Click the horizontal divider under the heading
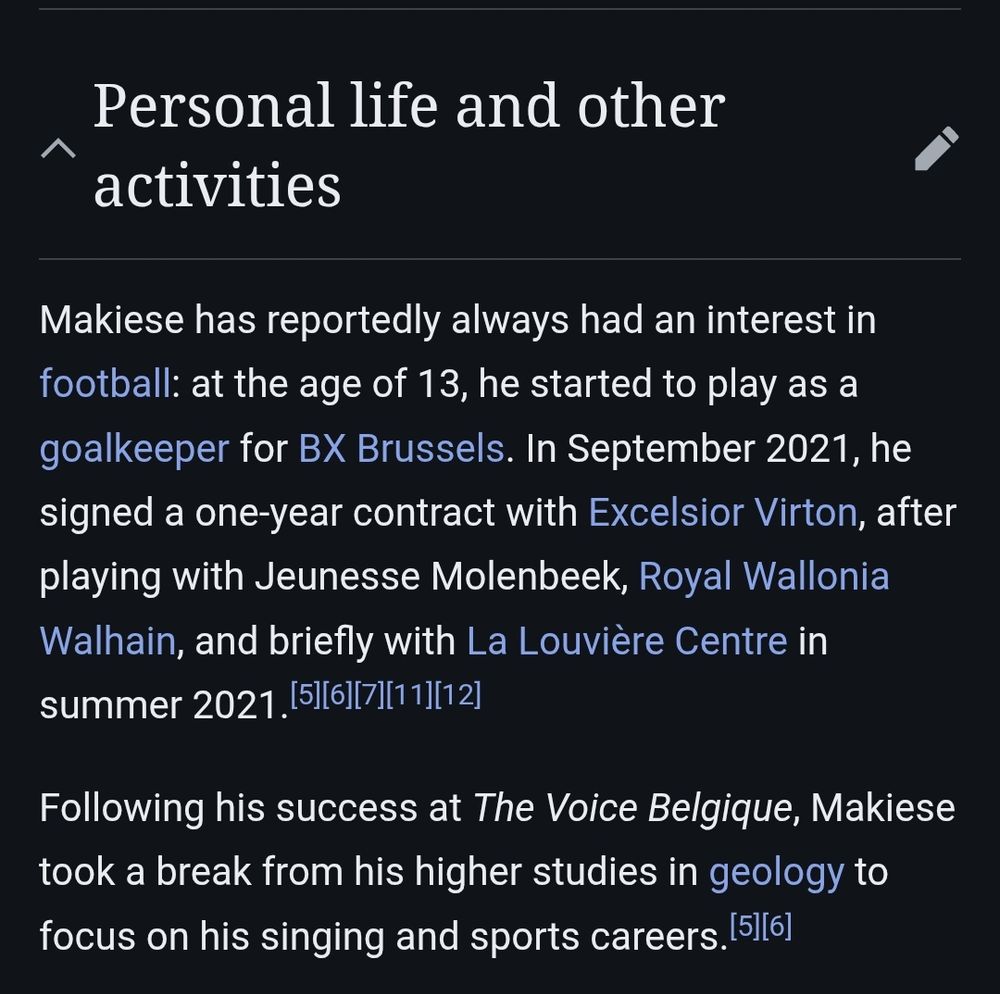The width and height of the screenshot is (1000, 994). pos(500,260)
